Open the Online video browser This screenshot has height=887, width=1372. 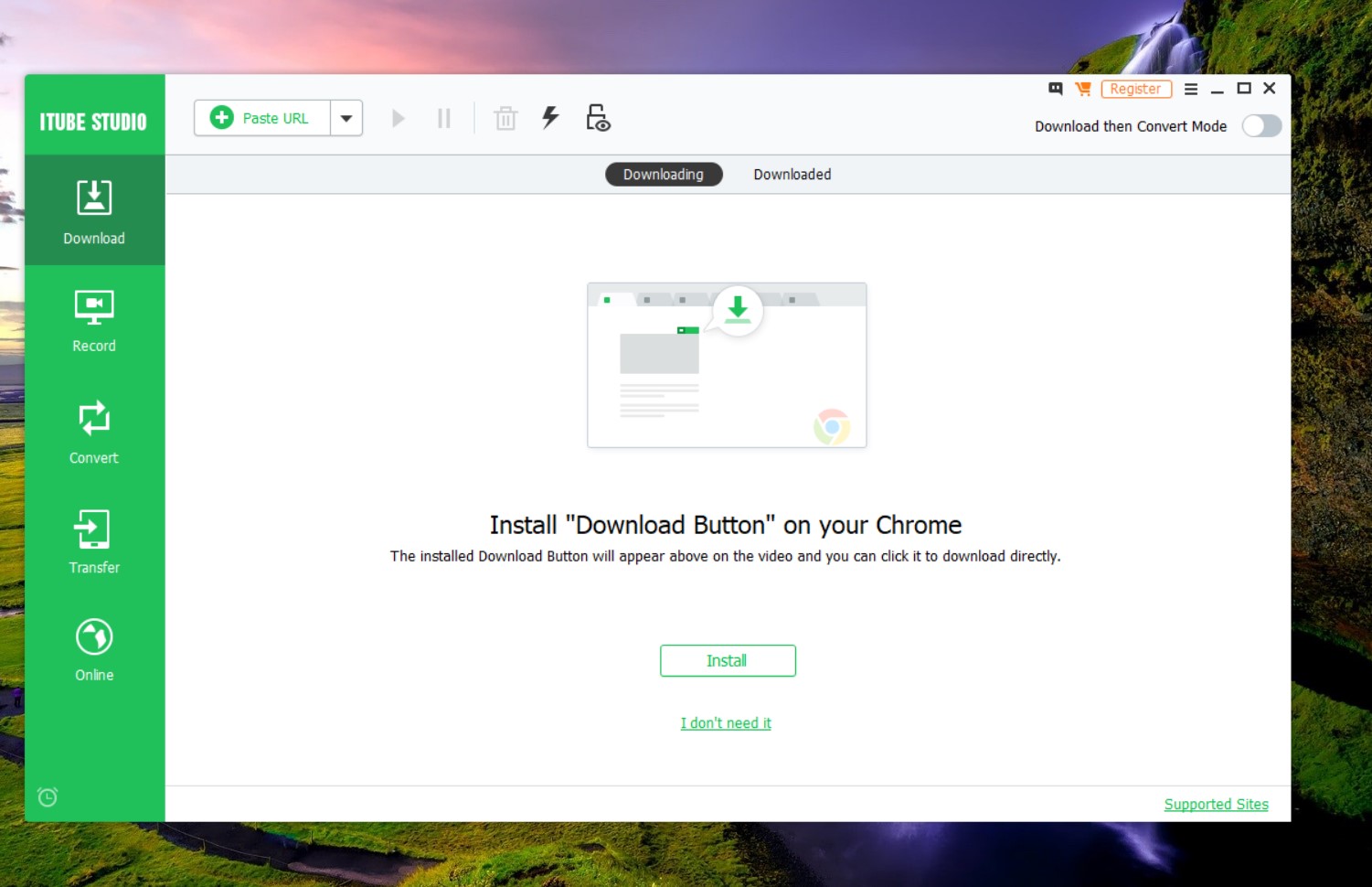94,649
